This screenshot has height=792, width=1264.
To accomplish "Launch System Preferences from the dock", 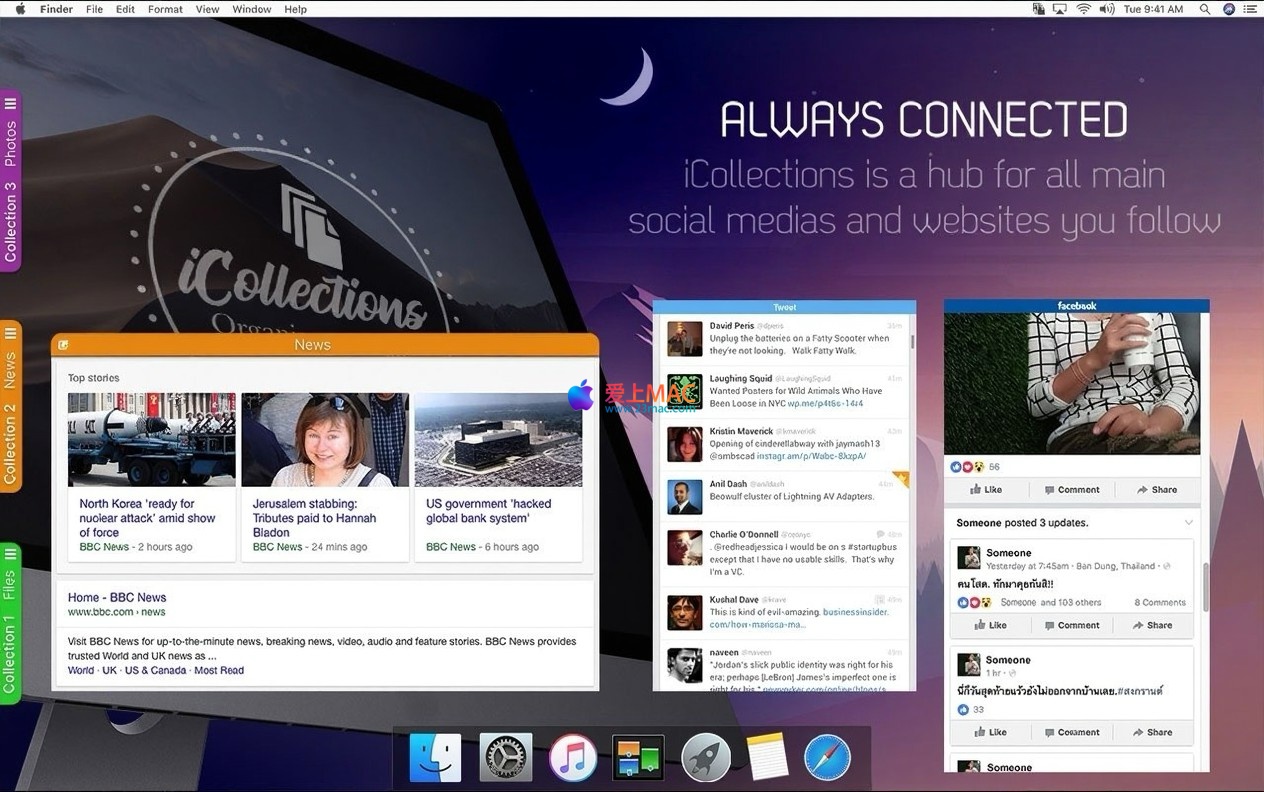I will pyautogui.click(x=505, y=757).
